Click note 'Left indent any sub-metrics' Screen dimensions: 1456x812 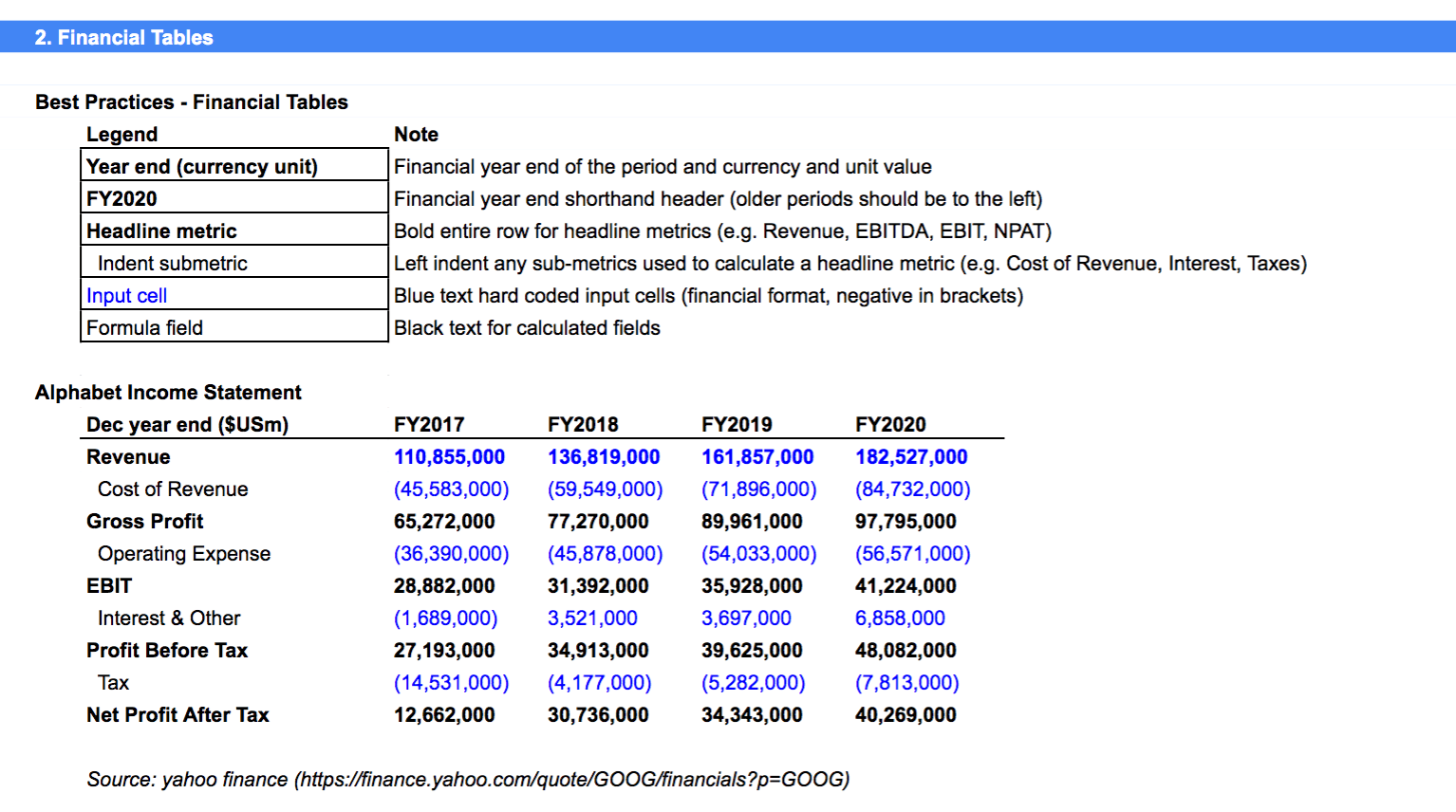[x=850, y=264]
